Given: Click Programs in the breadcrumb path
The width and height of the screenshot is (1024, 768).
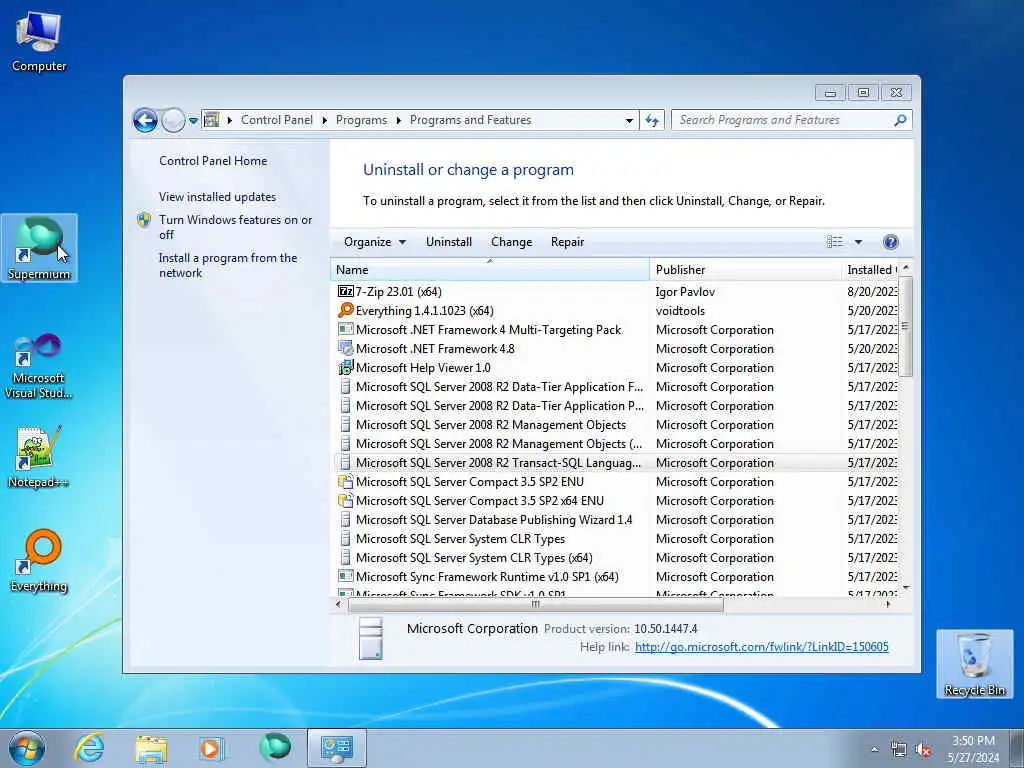Looking at the screenshot, I should (x=361, y=120).
